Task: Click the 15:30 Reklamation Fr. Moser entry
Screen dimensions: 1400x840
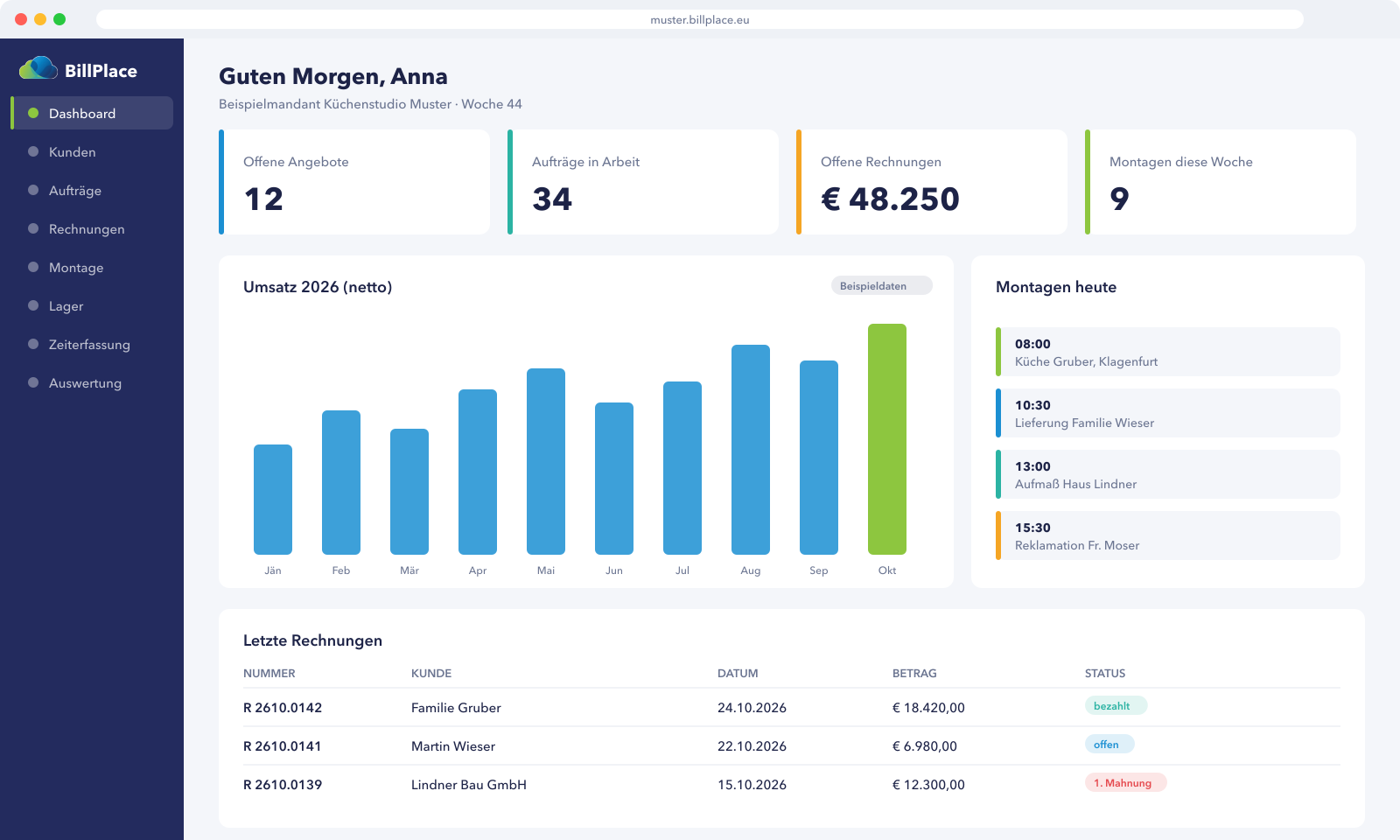Action: [x=1168, y=535]
